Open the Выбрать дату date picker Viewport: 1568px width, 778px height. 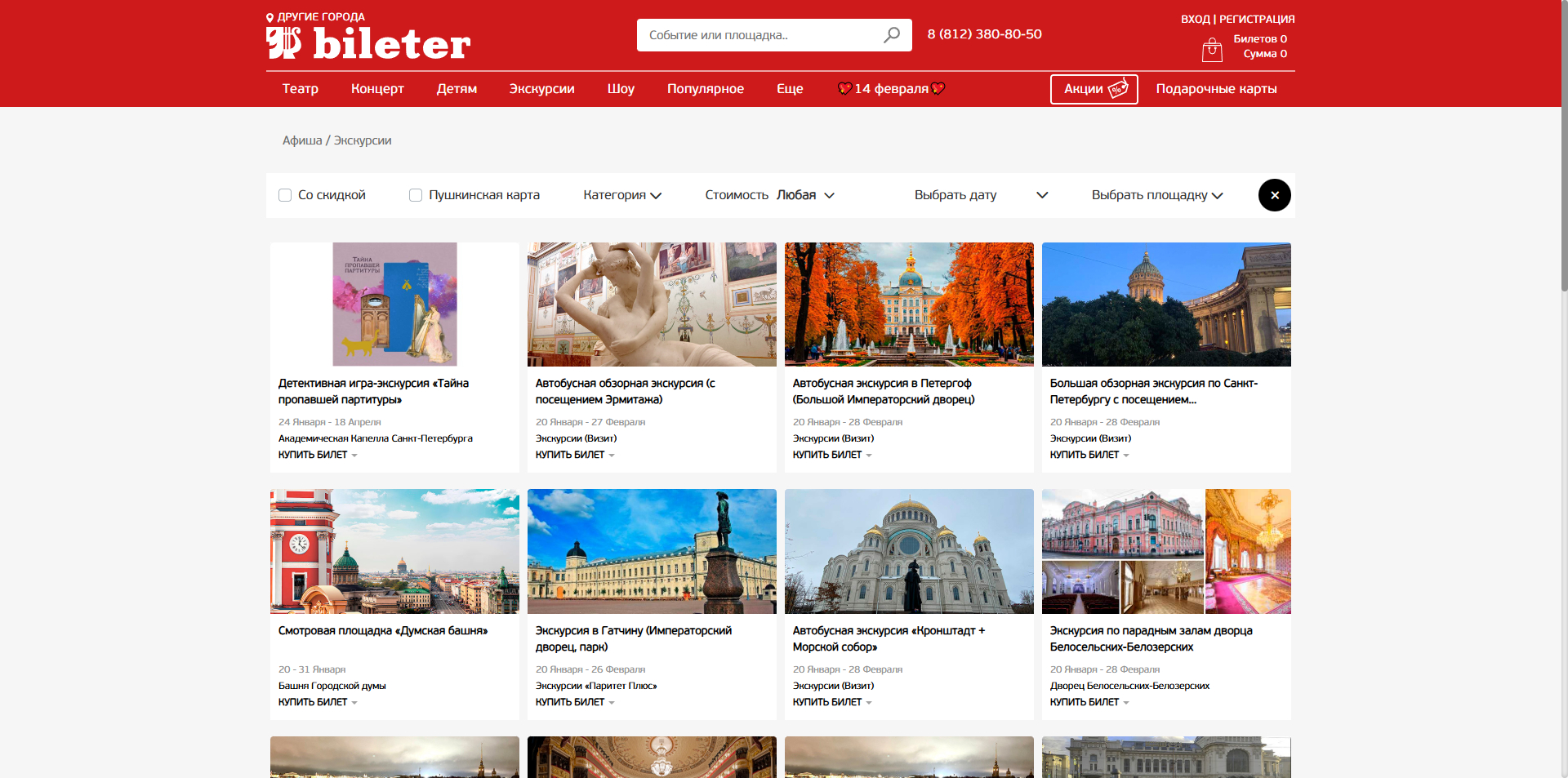(980, 195)
